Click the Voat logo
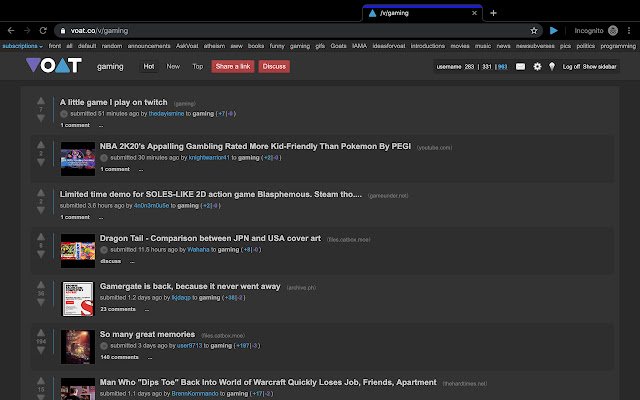This screenshot has height=400, width=640. pos(54,65)
